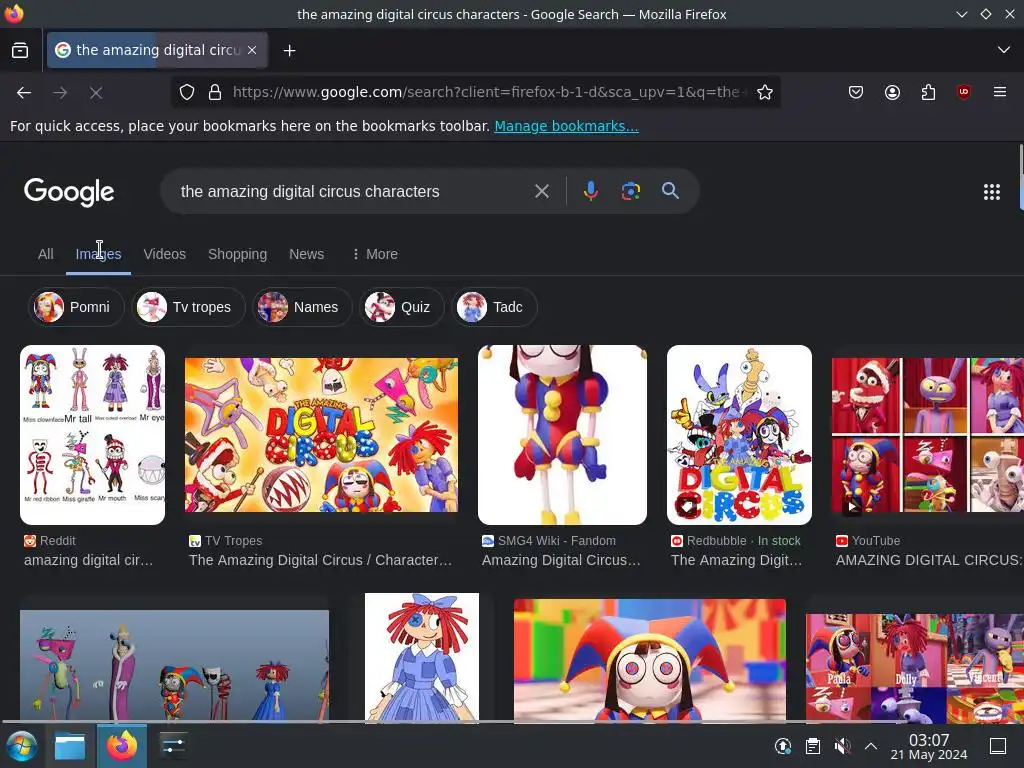Viewport: 1024px width, 768px height.
Task: Switch to the All results tab
Action: coord(46,254)
